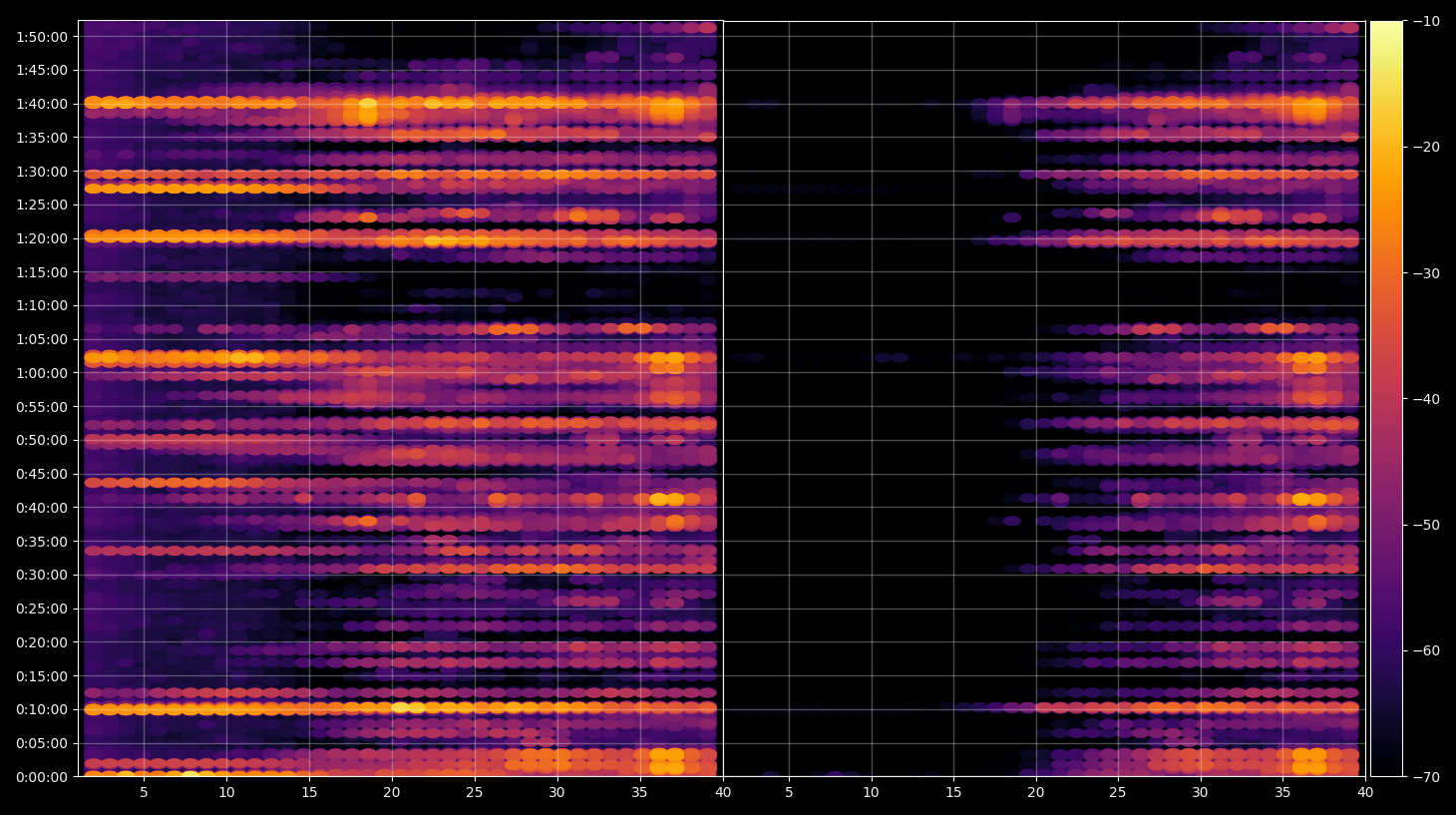The width and height of the screenshot is (1456, 815).
Task: Select x-axis tick 25 under the right heatmap
Action: [1118, 793]
